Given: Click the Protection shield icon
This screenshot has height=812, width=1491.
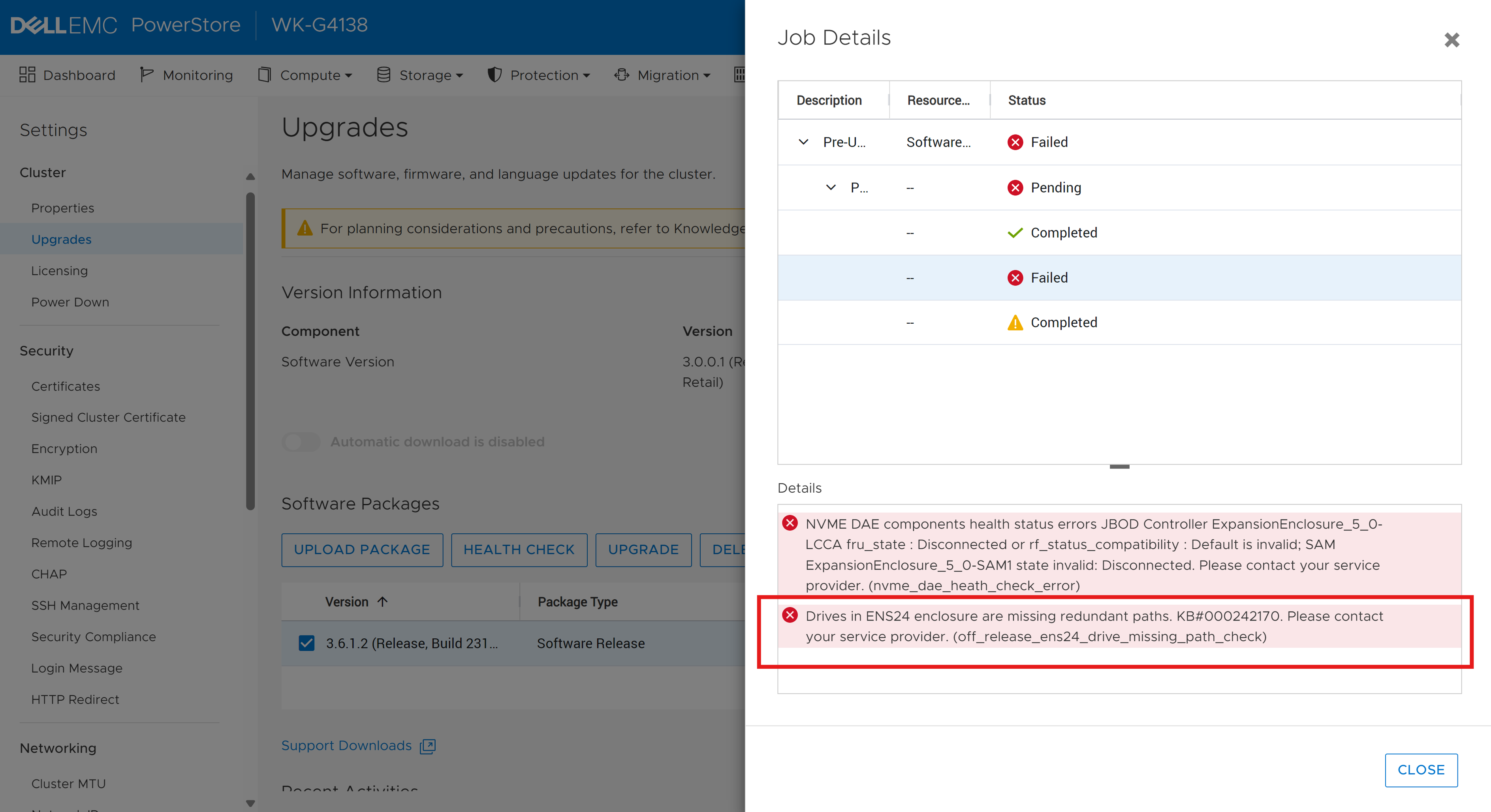Looking at the screenshot, I should click(494, 75).
